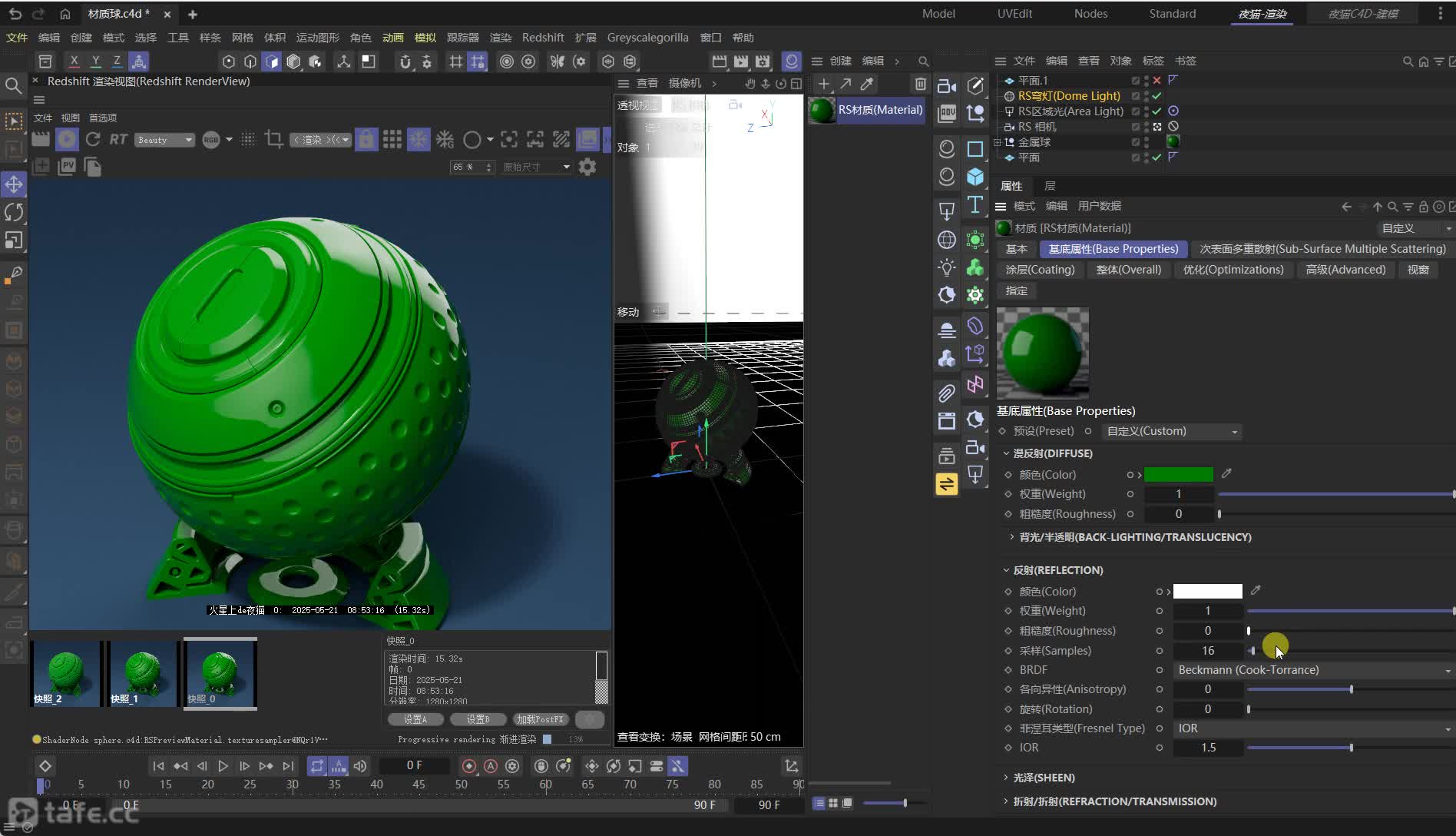Toggle autokeying button in timeline
The width and height of the screenshot is (1456, 836).
[491, 766]
